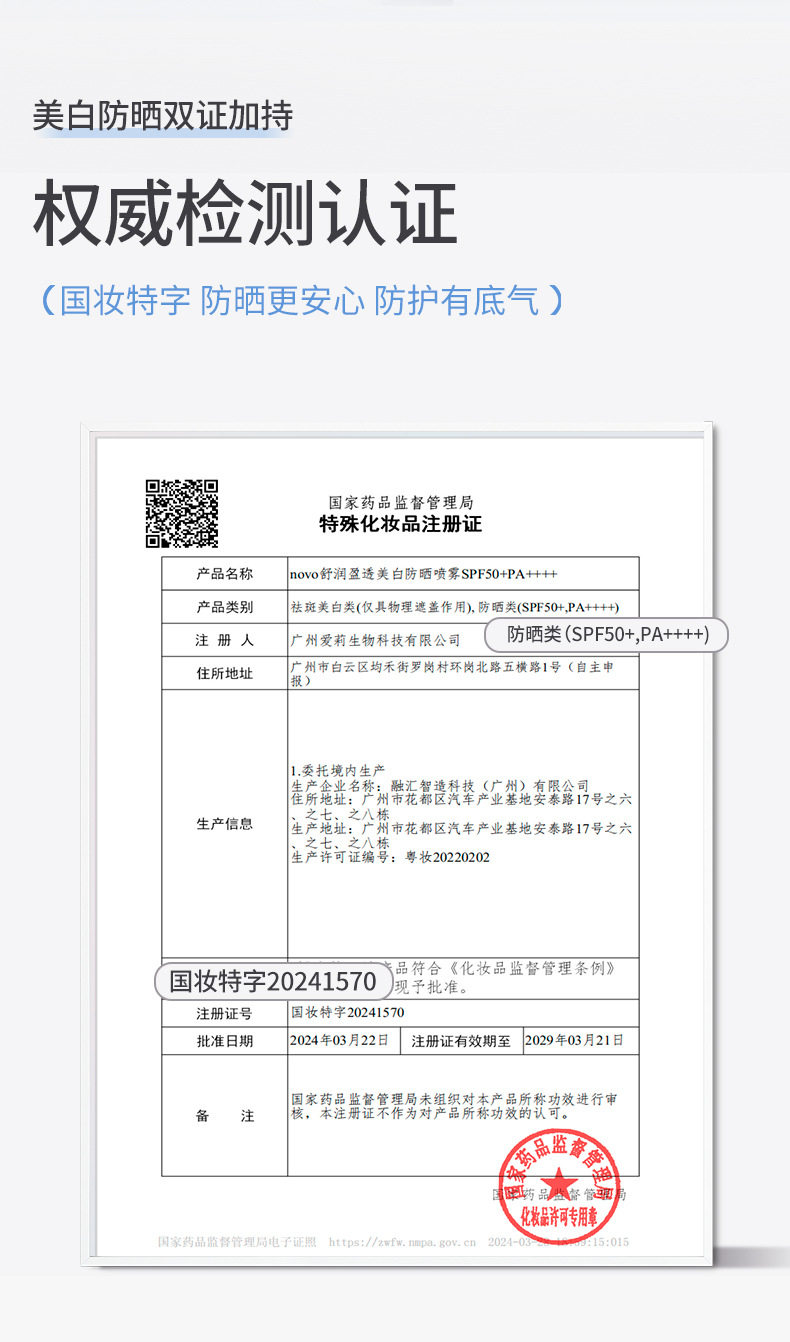
Task: Click the 产品类别 label cell
Action: pyautogui.click(x=225, y=607)
